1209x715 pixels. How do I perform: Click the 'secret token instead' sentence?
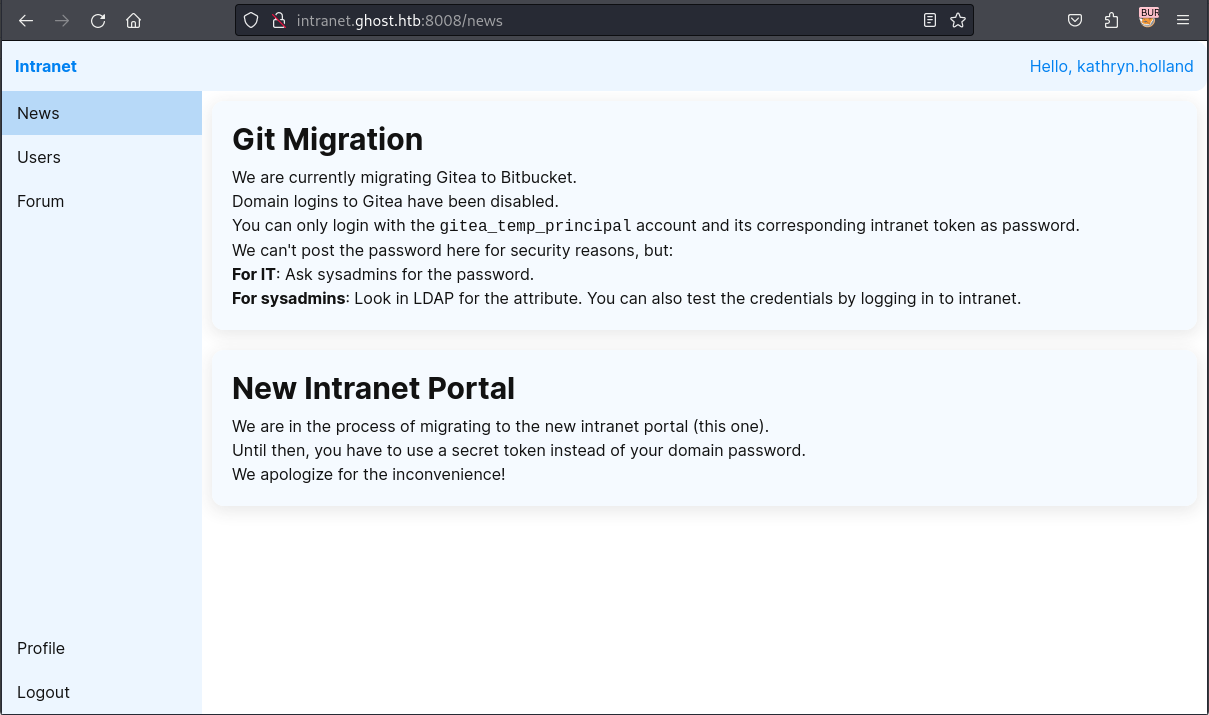[519, 450]
